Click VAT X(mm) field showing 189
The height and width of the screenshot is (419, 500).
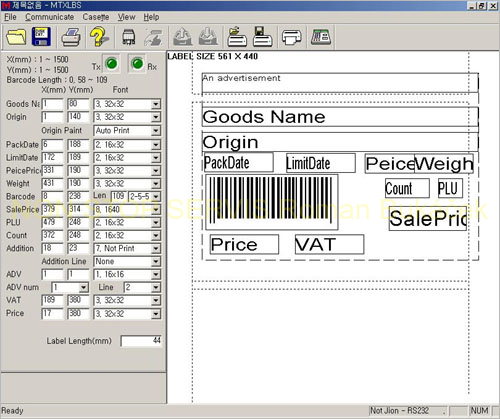[52, 300]
